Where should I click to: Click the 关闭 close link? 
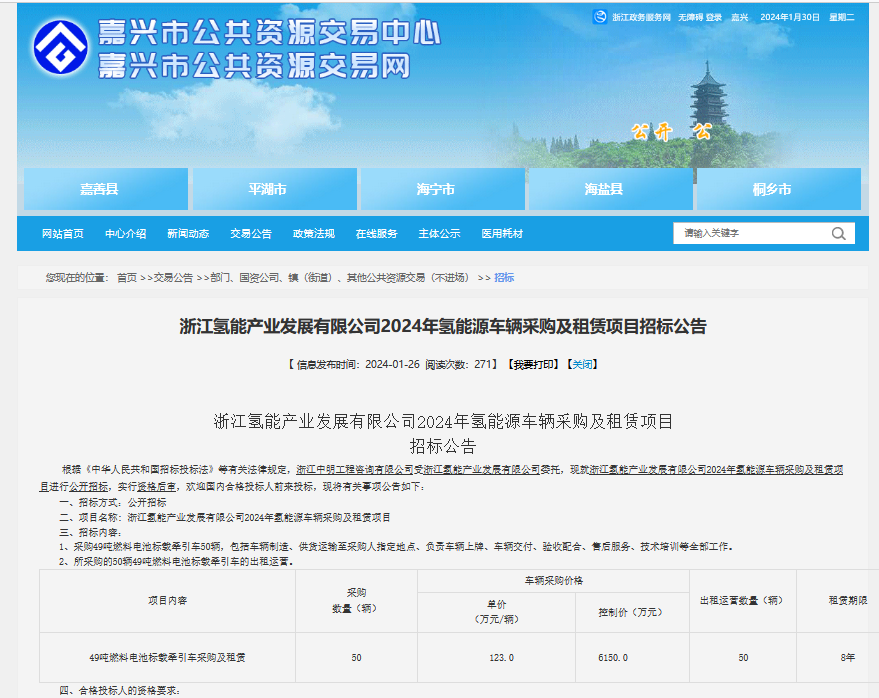[583, 364]
